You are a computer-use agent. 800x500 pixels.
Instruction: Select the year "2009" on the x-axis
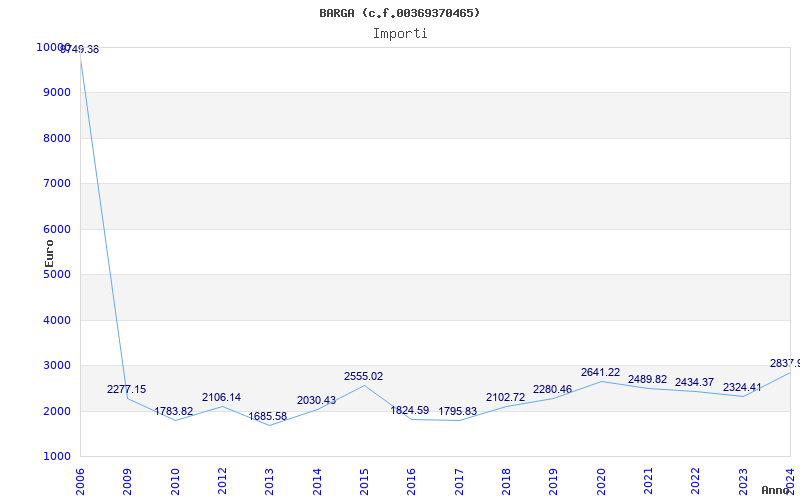pos(127,482)
